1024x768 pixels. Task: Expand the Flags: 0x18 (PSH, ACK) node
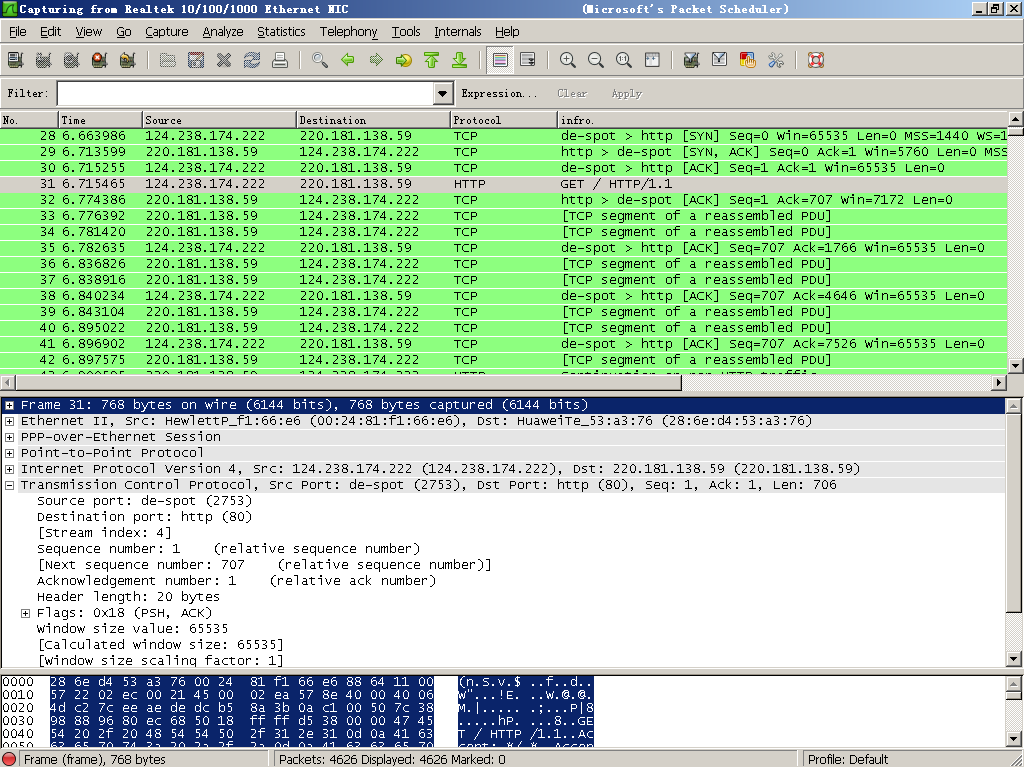(x=25, y=613)
